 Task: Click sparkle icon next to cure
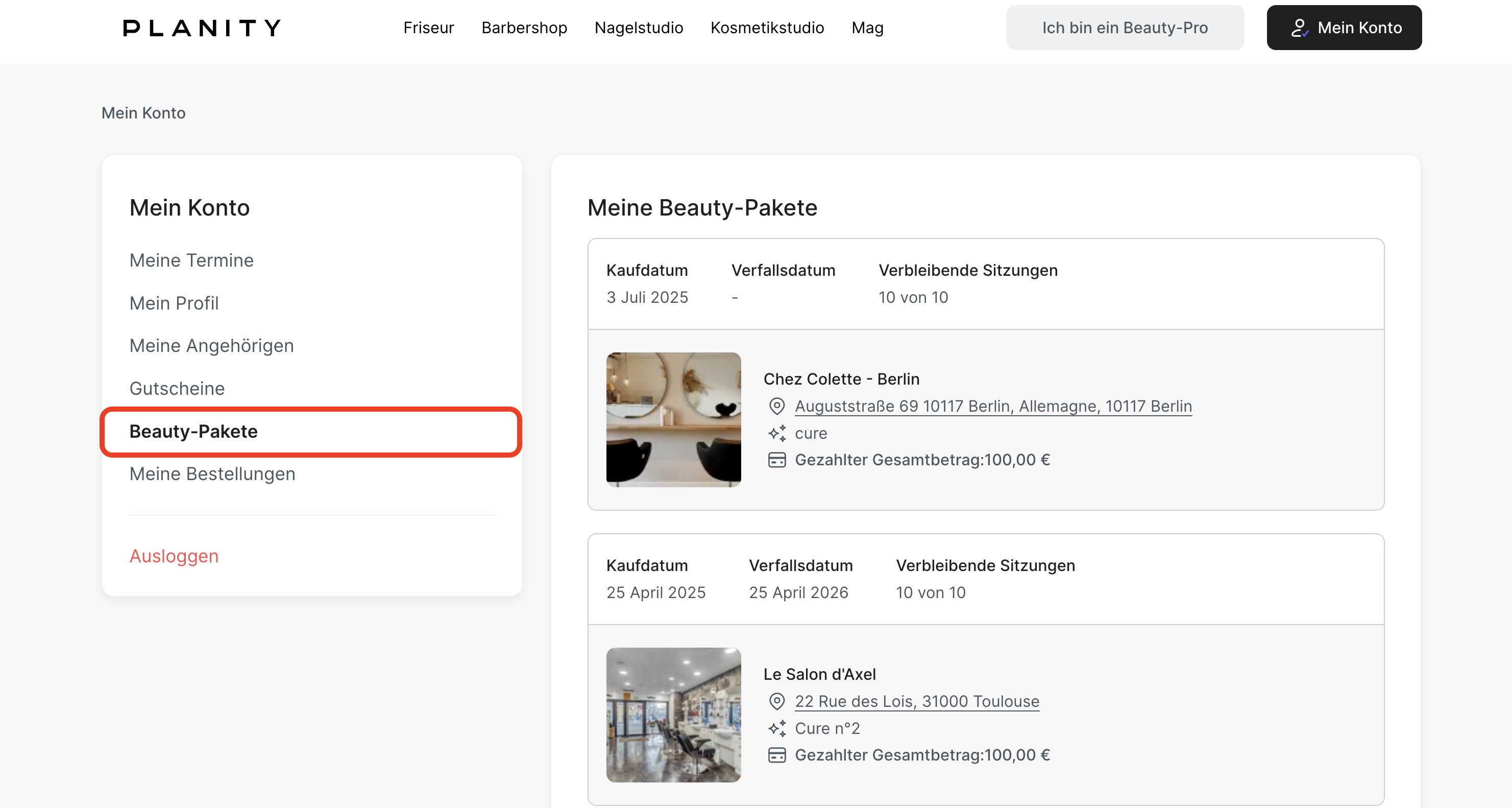pos(776,433)
